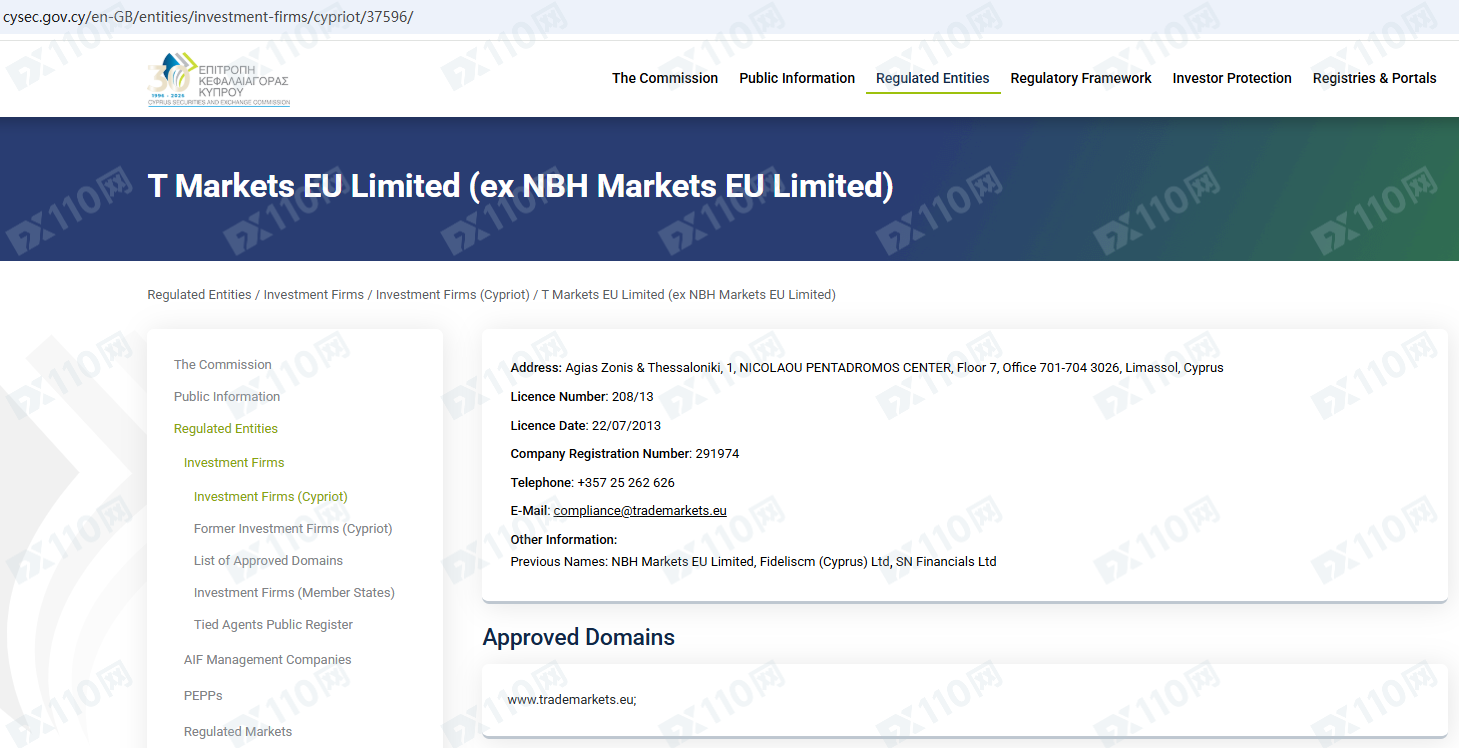Select Investment Firms (Cypriot) in sidebar
The image size is (1459, 748).
271,497
